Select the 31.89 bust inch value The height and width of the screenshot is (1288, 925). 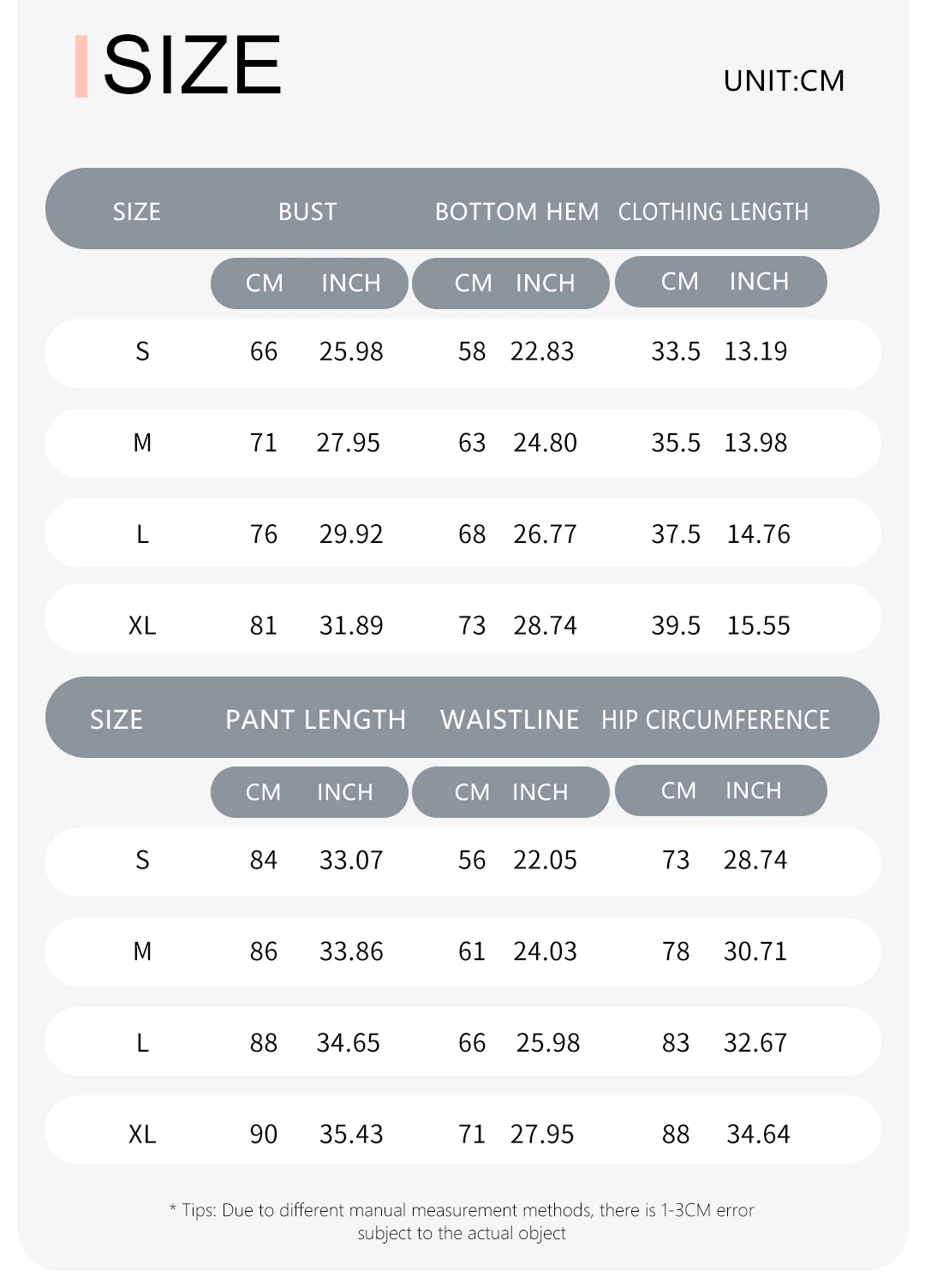coord(351,626)
